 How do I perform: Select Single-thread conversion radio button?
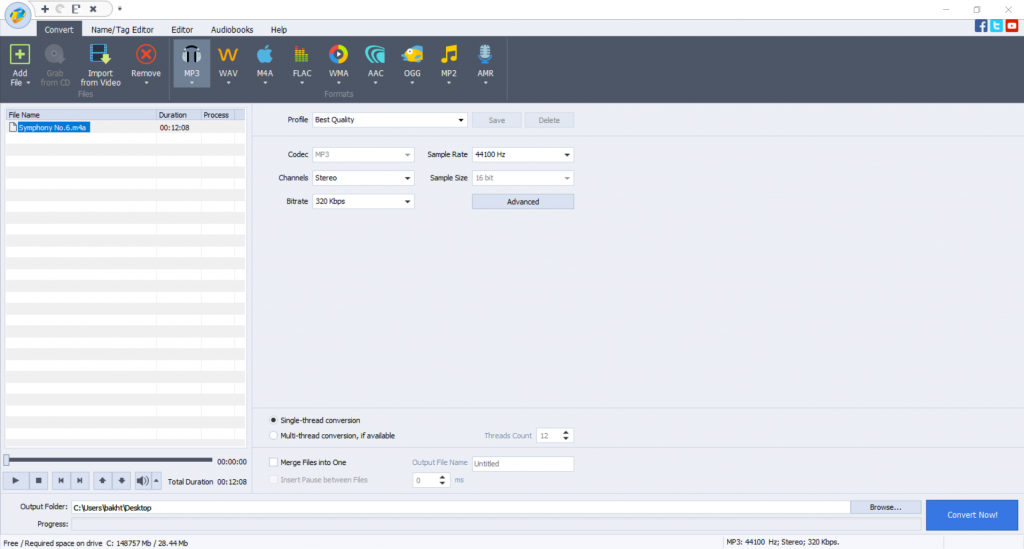[x=275, y=420]
